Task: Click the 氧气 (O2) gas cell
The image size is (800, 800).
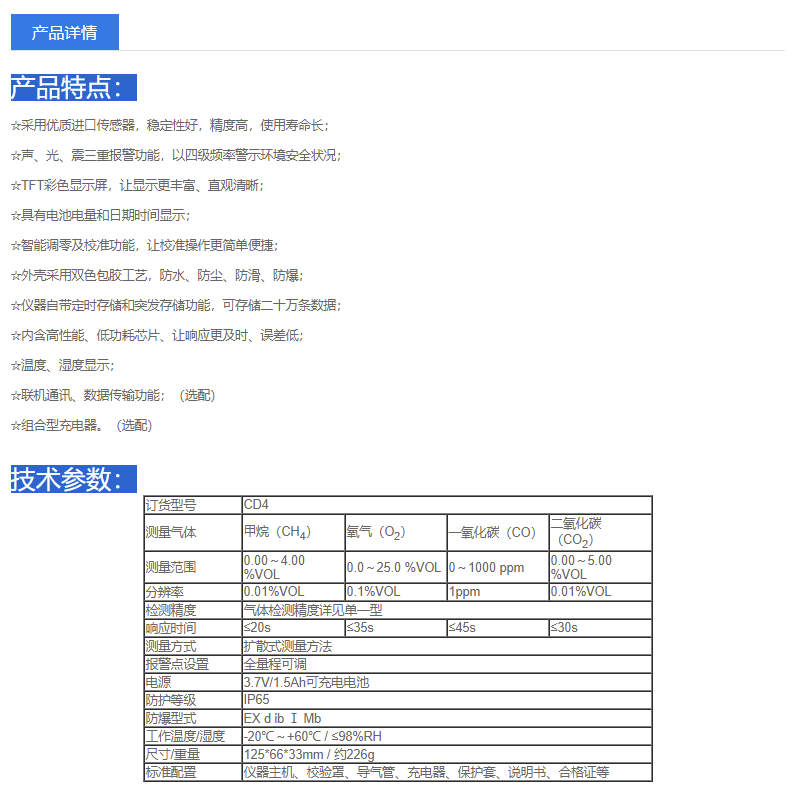Action: [376, 532]
